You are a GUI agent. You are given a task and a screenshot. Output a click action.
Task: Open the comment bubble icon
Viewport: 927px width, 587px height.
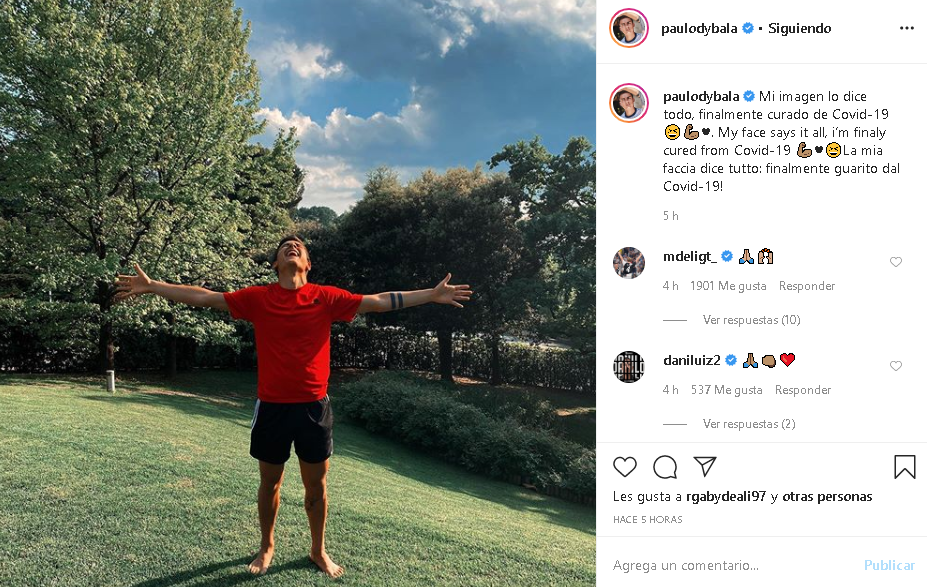665,467
